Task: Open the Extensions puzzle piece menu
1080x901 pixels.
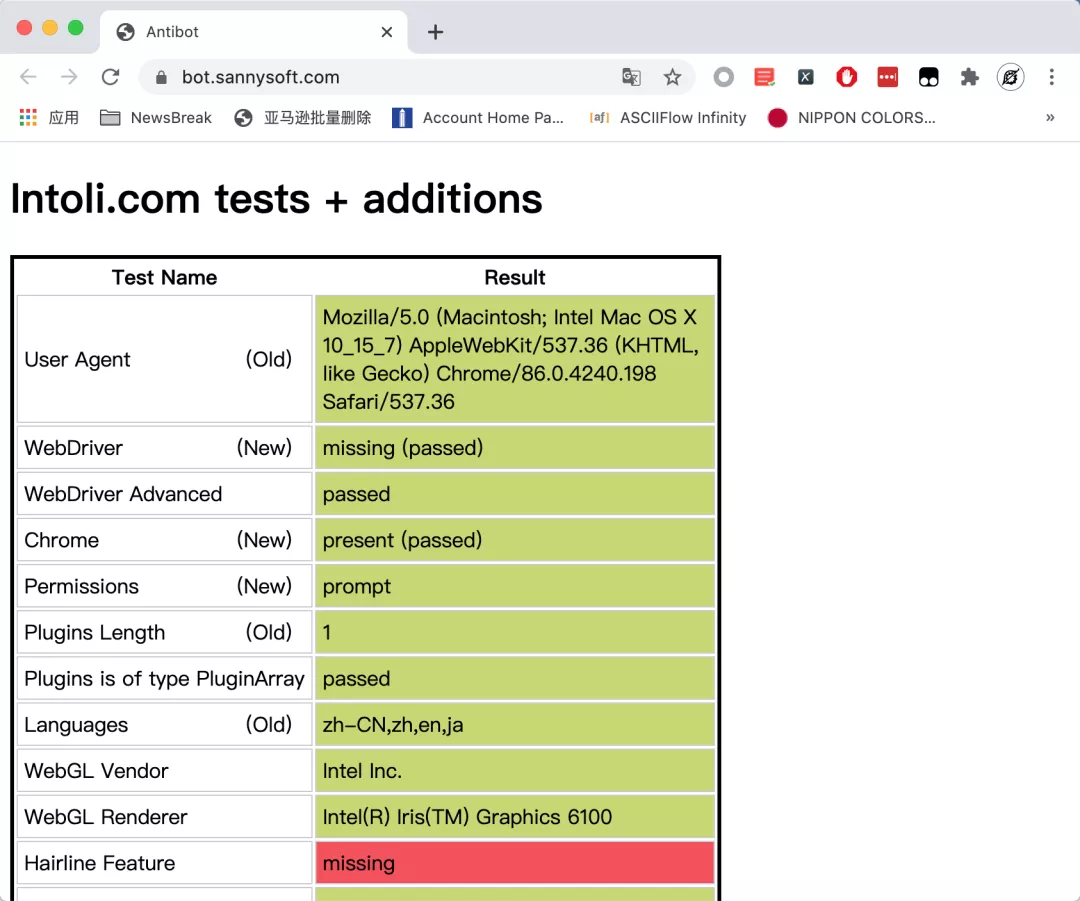Action: [969, 77]
